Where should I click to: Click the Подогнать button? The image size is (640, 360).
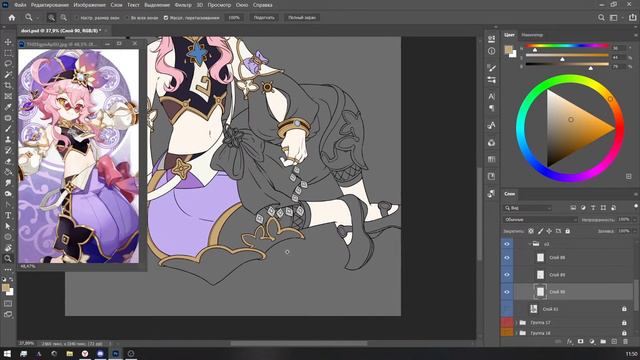(x=264, y=18)
